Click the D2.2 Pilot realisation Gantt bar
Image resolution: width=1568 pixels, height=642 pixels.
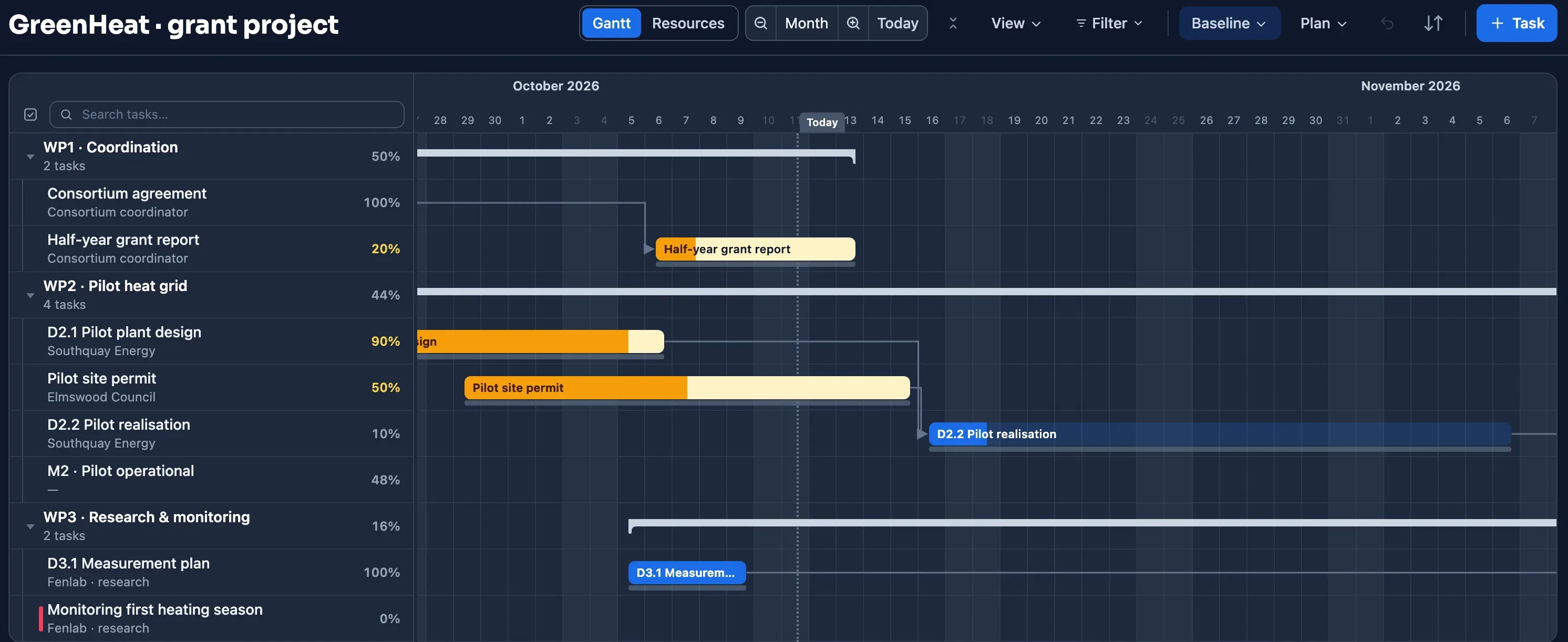click(x=1219, y=434)
